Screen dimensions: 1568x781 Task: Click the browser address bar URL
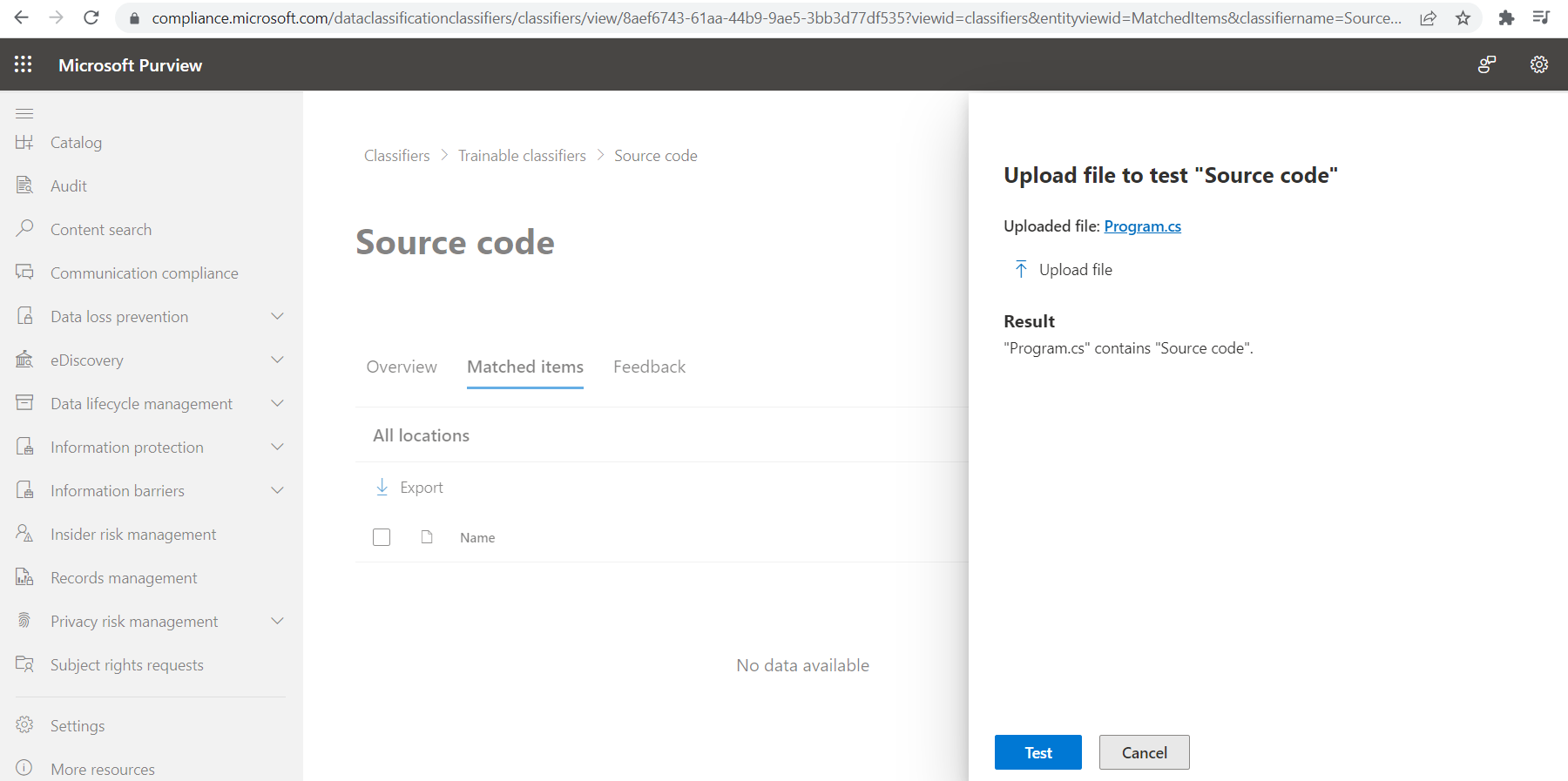(777, 17)
